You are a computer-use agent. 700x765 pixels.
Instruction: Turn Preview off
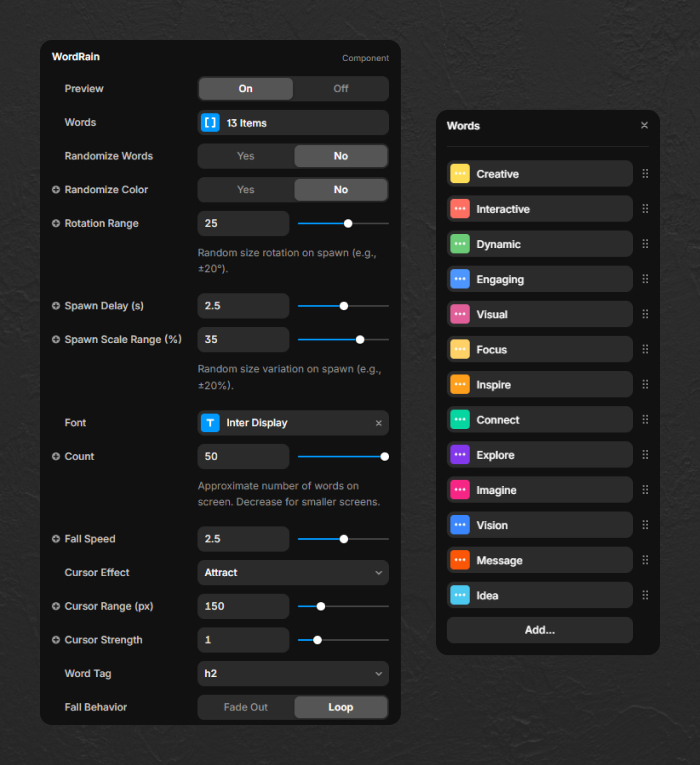(x=341, y=89)
